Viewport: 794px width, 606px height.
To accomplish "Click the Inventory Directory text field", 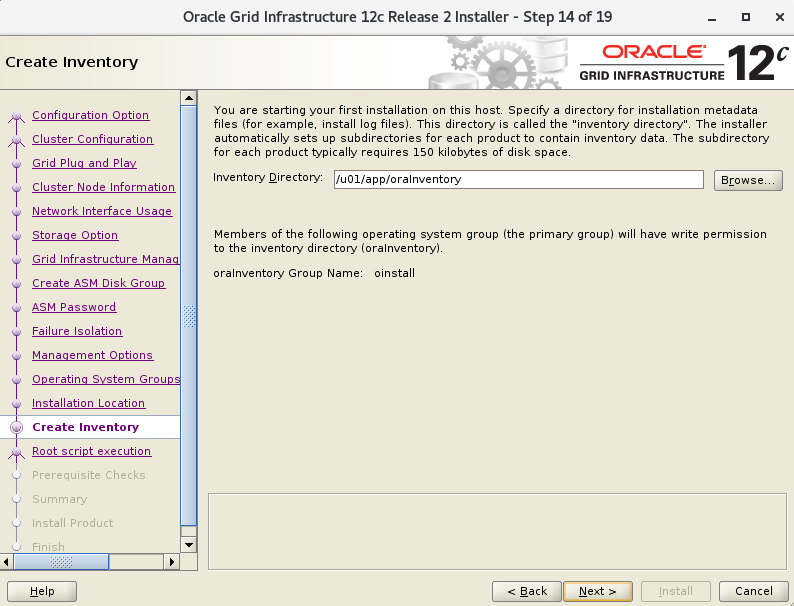I will pos(518,179).
